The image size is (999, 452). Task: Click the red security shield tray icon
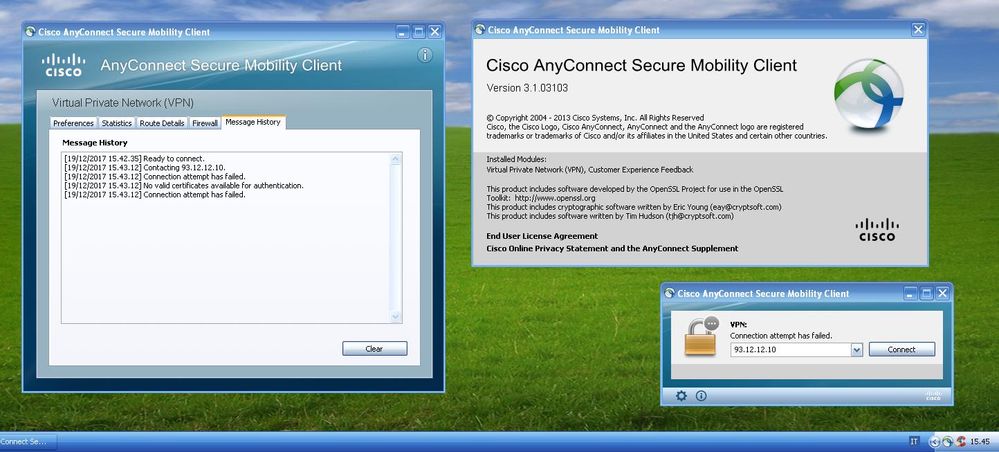click(960, 441)
